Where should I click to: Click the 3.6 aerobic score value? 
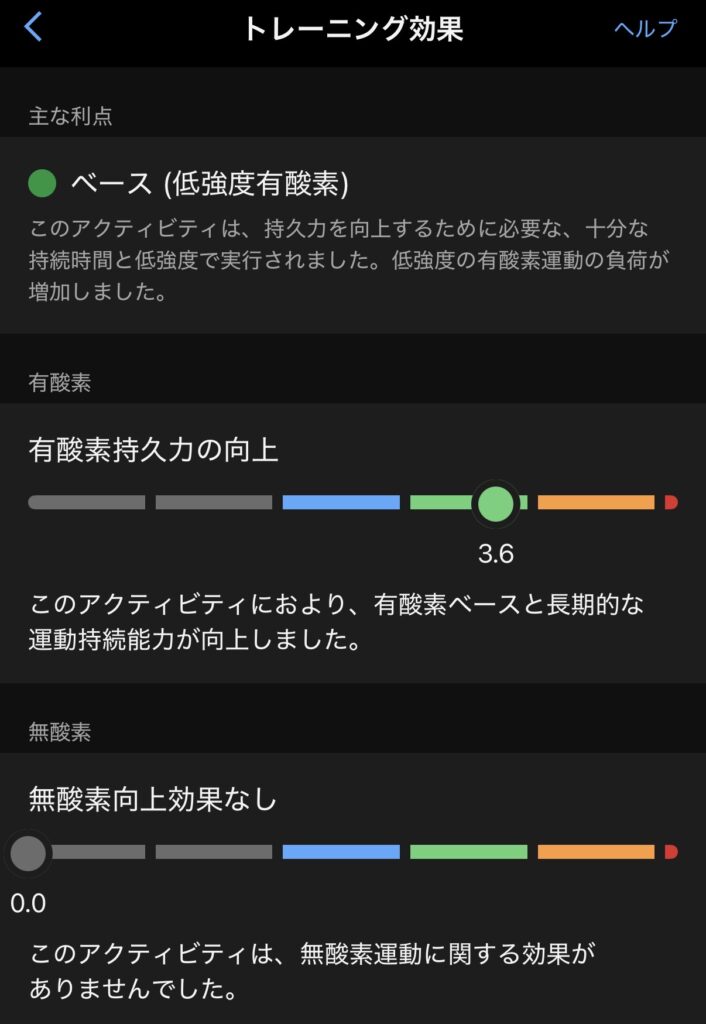pyautogui.click(x=495, y=554)
